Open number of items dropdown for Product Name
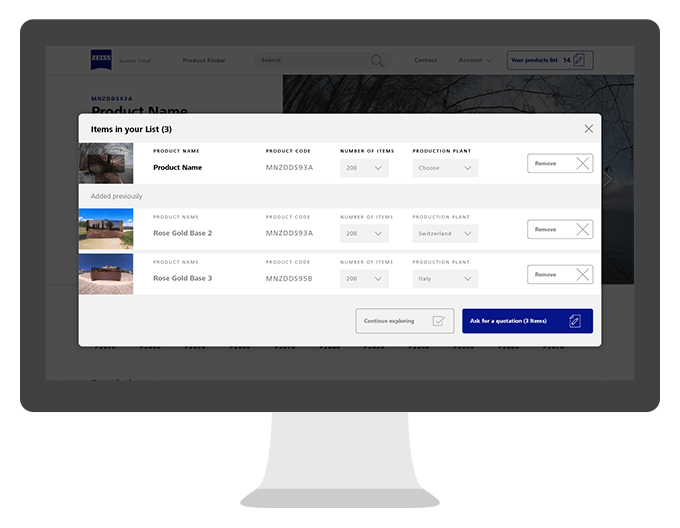Viewport: 680px width, 528px height. 364,168
